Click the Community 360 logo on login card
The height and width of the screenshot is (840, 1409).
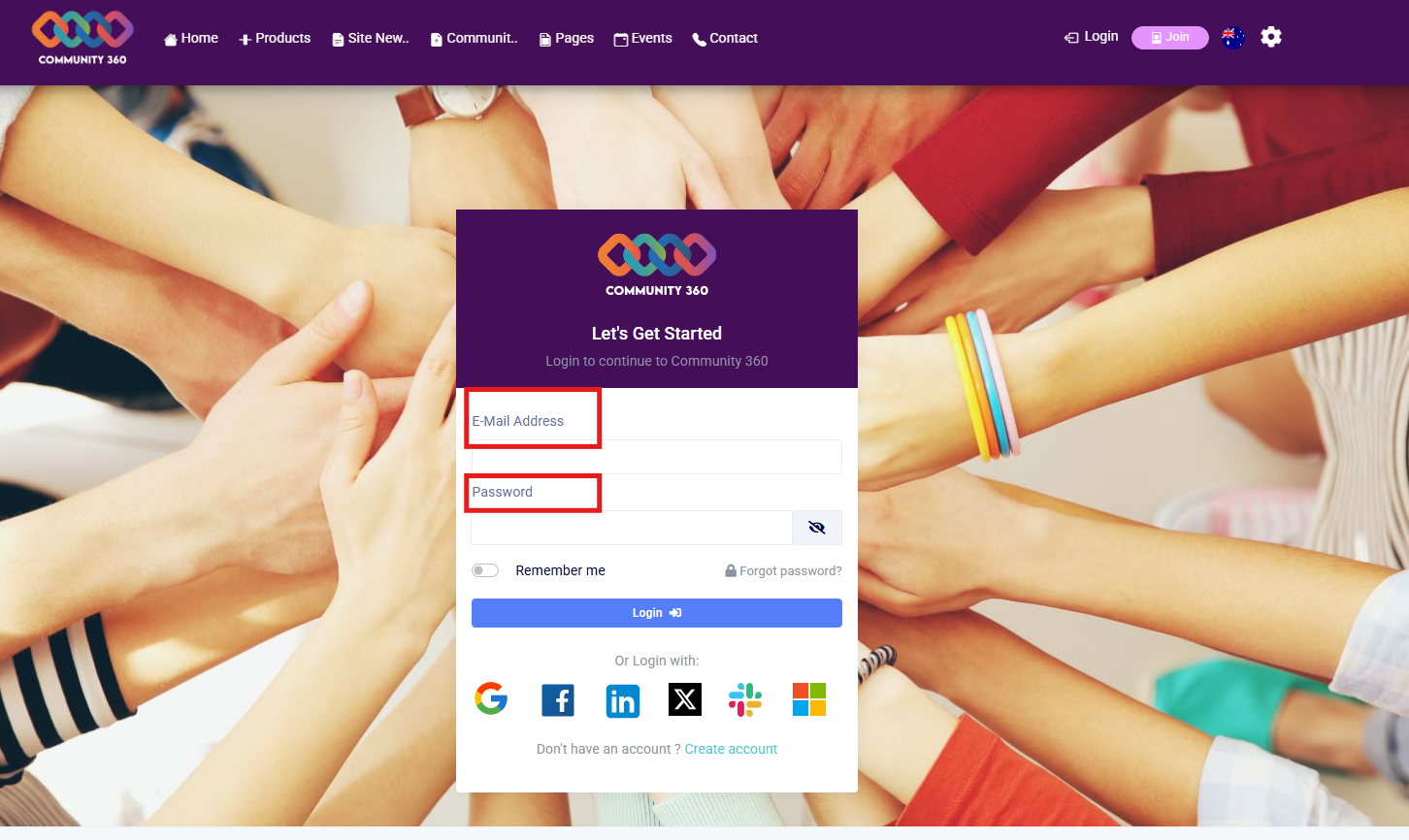click(657, 265)
